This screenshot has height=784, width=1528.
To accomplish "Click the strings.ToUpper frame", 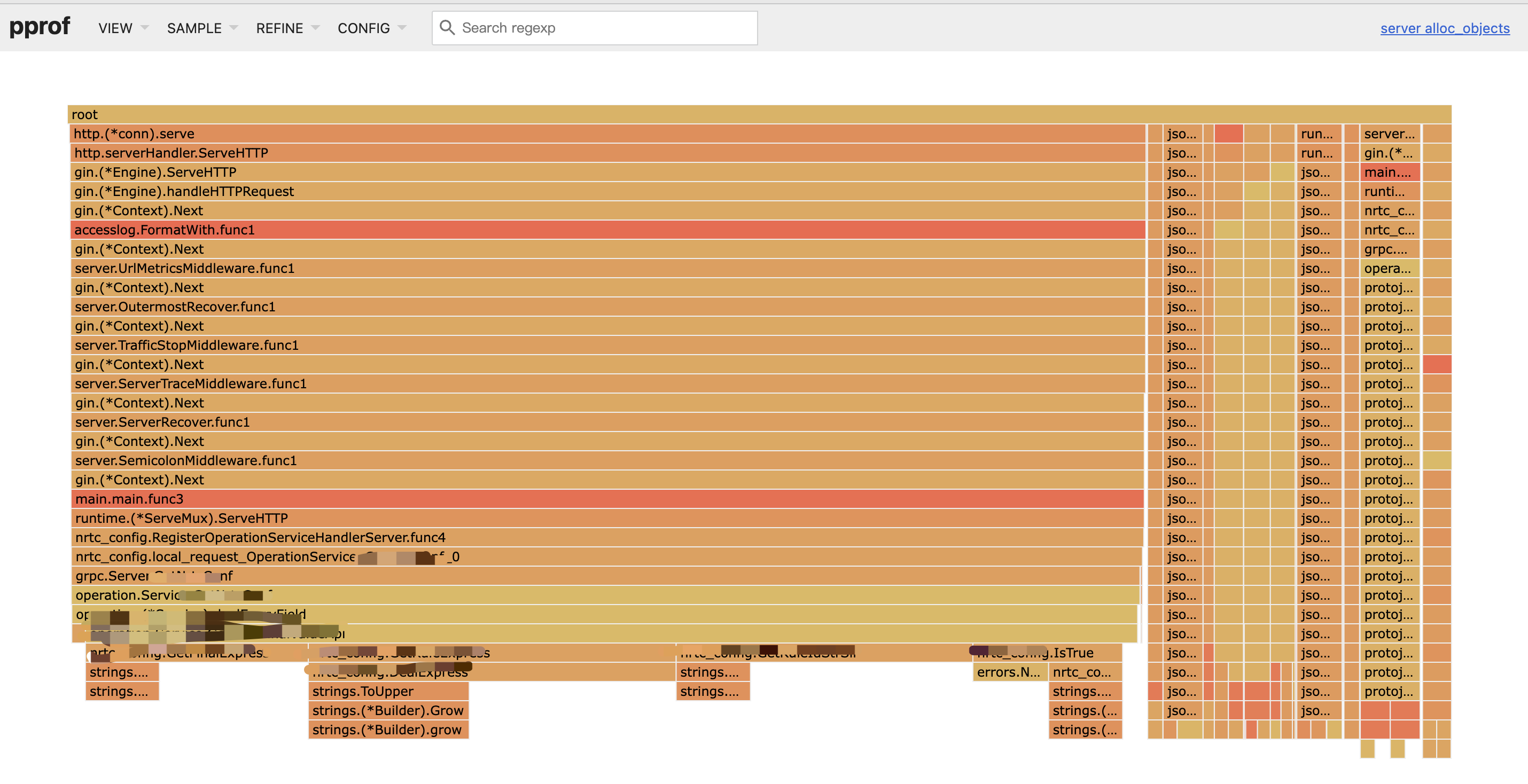I will pyautogui.click(x=388, y=692).
